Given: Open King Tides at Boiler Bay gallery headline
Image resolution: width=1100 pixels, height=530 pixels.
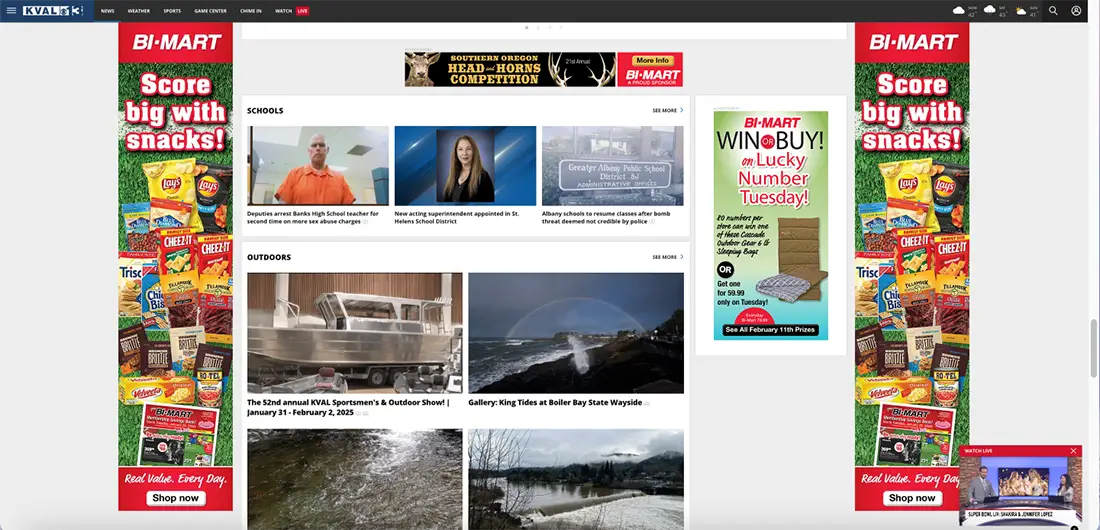Looking at the screenshot, I should pos(555,403).
